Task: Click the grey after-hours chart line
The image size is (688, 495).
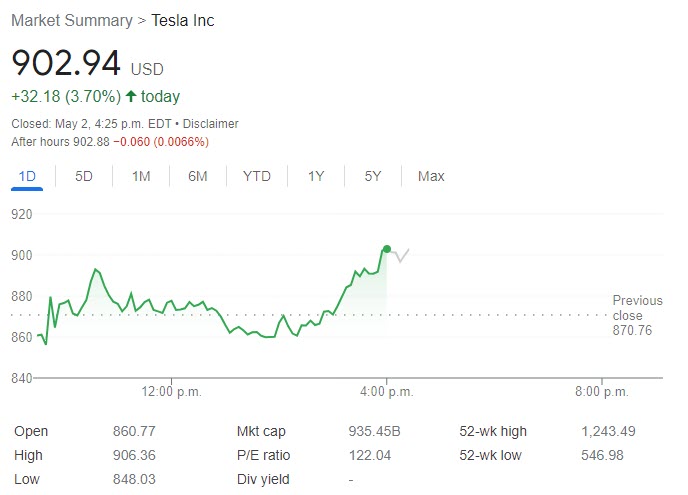Action: [x=400, y=255]
